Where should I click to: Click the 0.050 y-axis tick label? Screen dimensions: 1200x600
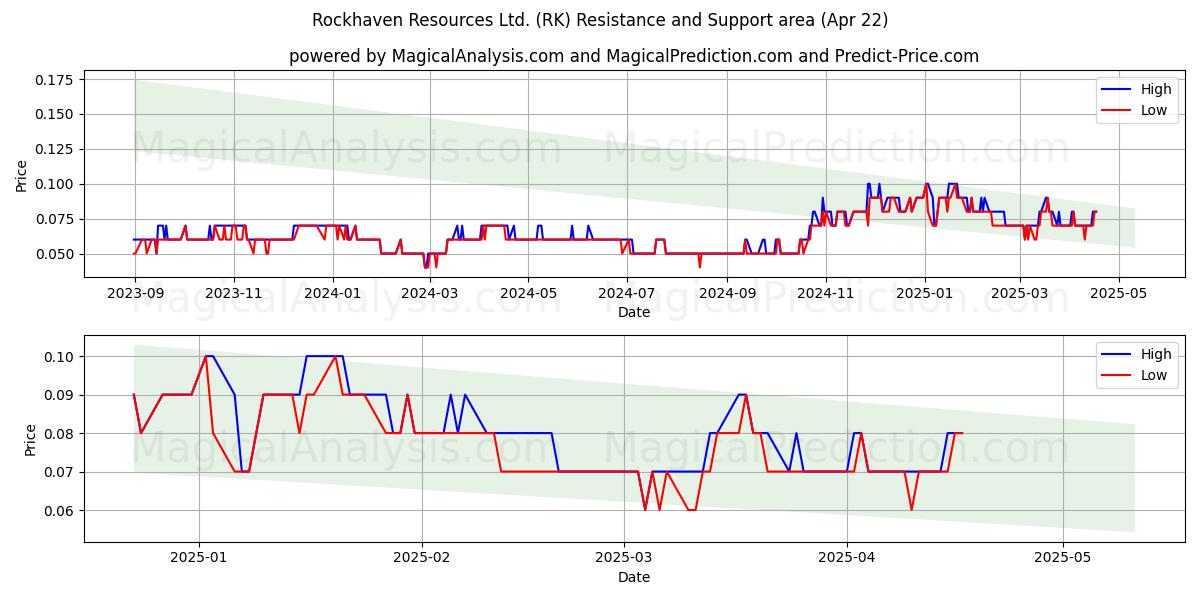[x=55, y=254]
